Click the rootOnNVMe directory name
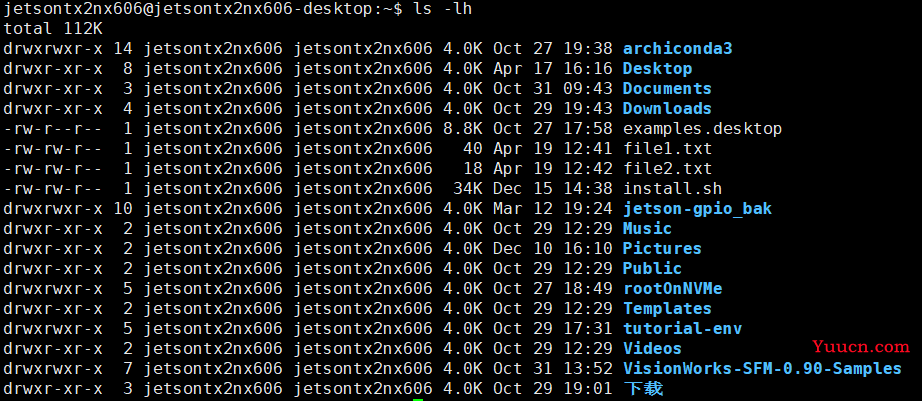The image size is (922, 401). [x=672, y=288]
